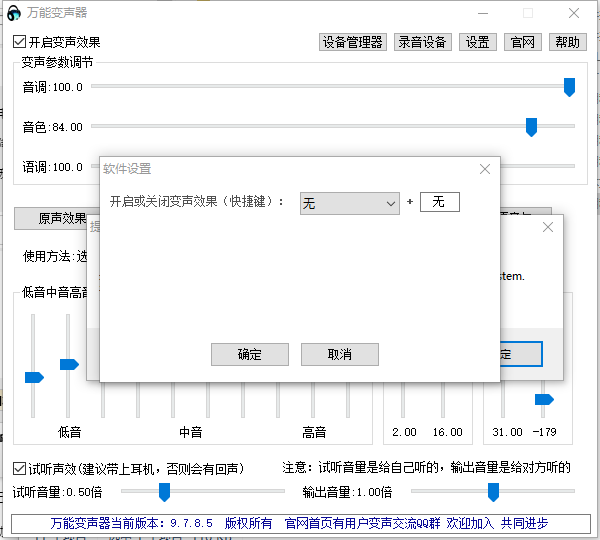The image size is (600, 540).
Task: Click the 音色 timbre slider handle
Action: (532, 126)
